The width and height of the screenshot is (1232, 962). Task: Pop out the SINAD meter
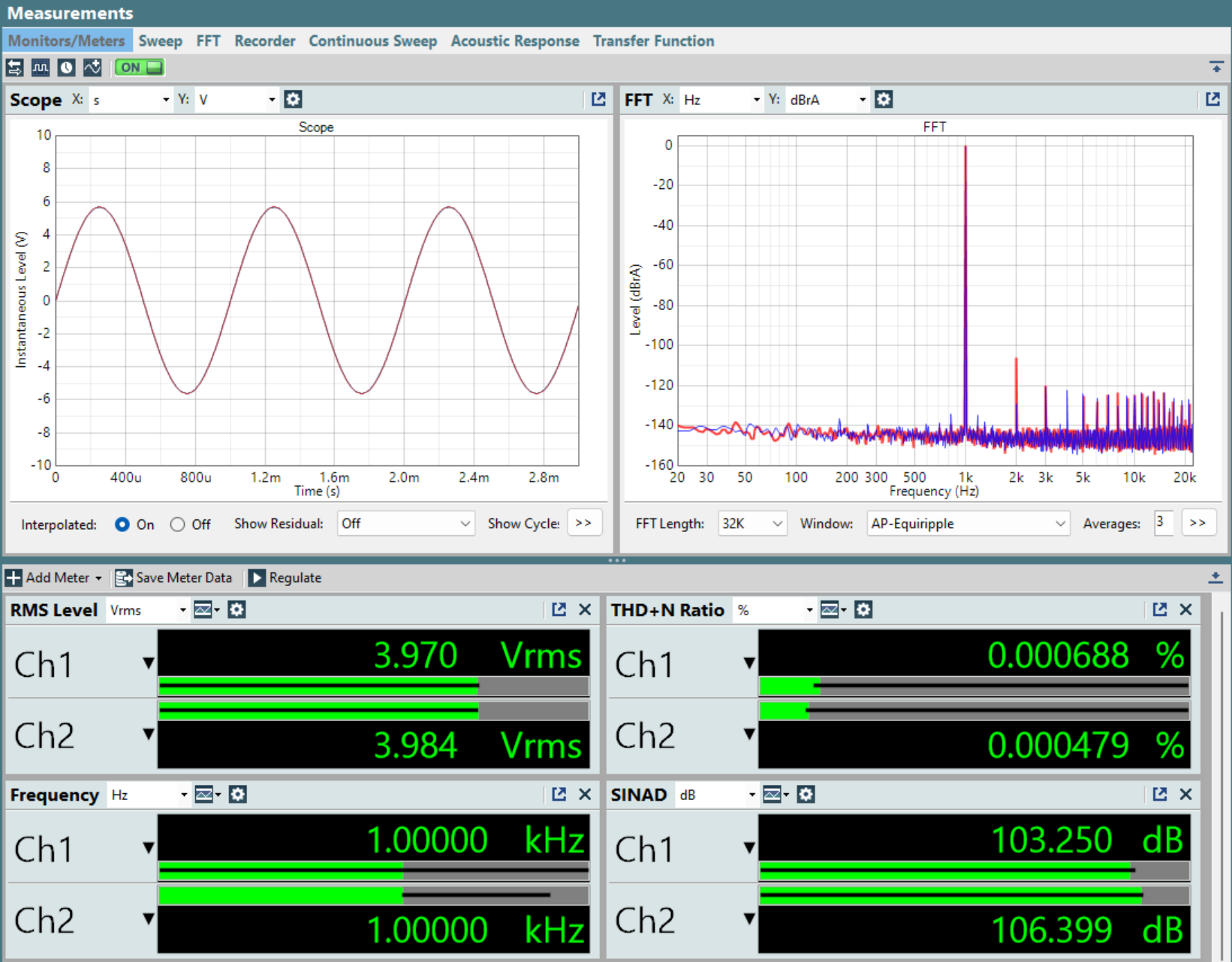pos(1159,795)
